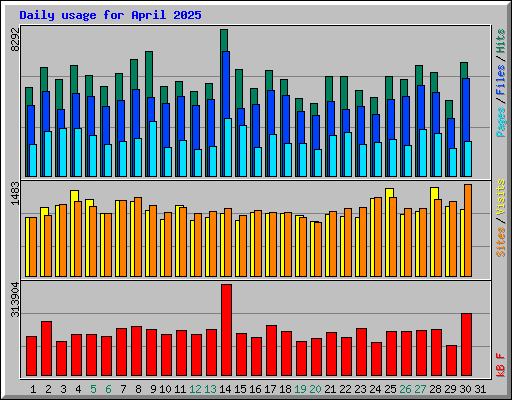Click green weekend day label 20
Viewport: 512px width, 400px height.
tap(315, 389)
